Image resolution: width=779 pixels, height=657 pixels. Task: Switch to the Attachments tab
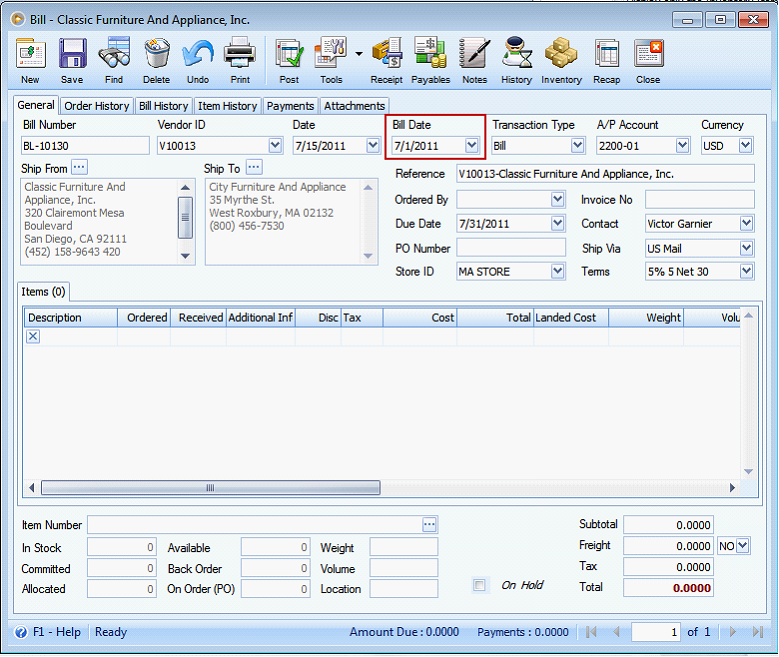click(354, 106)
